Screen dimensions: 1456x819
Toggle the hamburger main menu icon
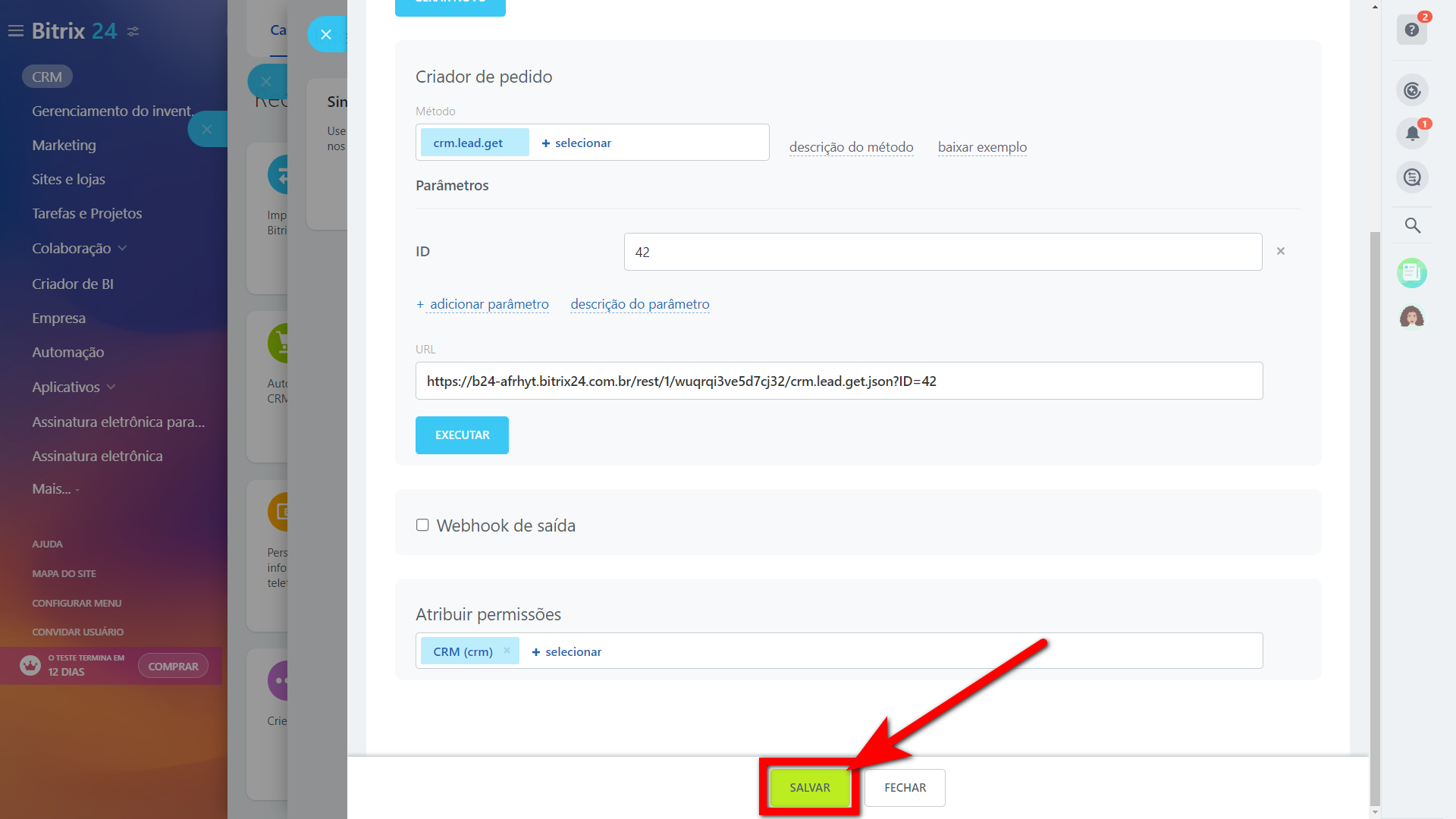(x=15, y=31)
